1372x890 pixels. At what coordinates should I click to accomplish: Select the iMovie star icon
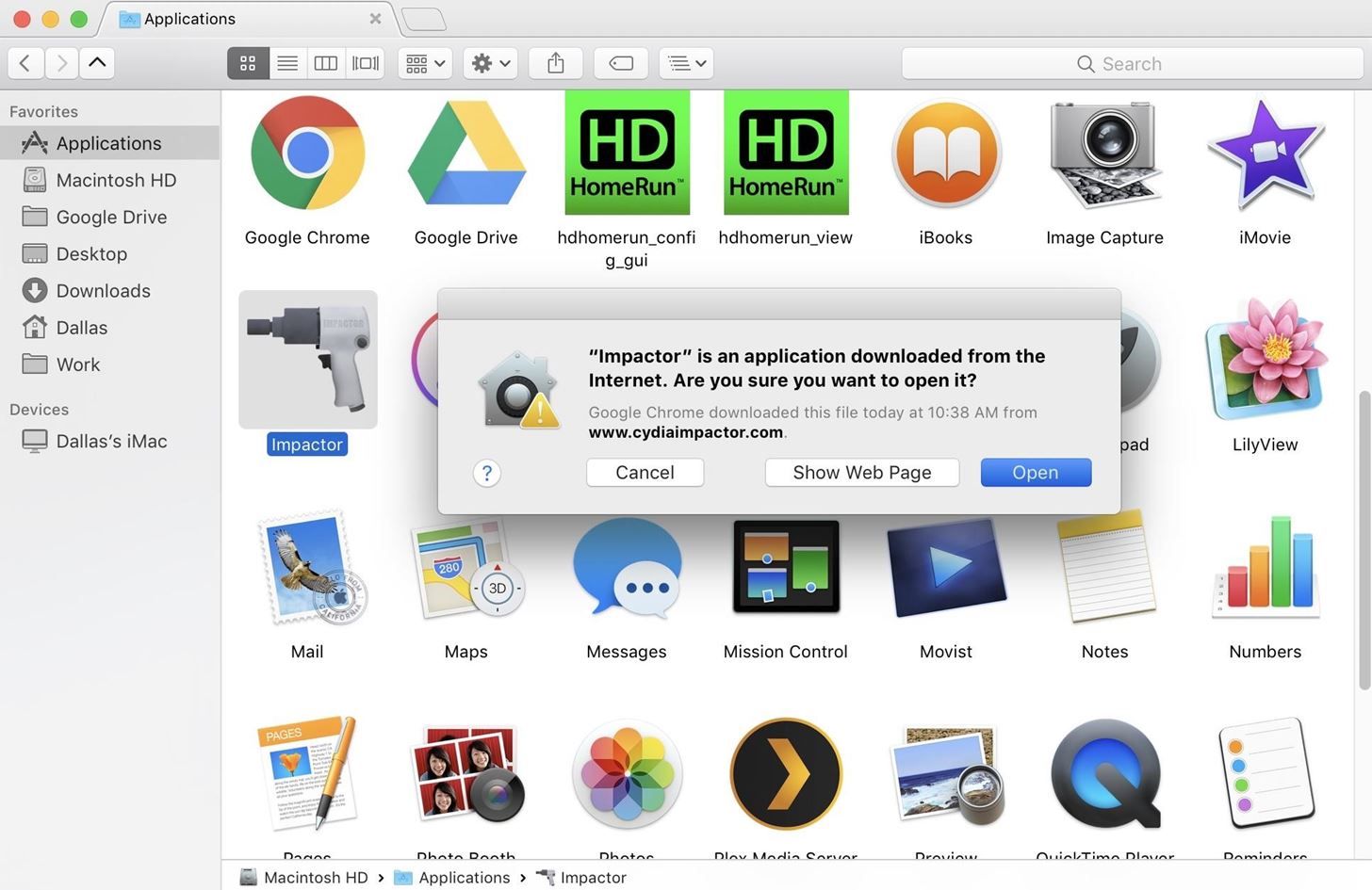coord(1265,154)
